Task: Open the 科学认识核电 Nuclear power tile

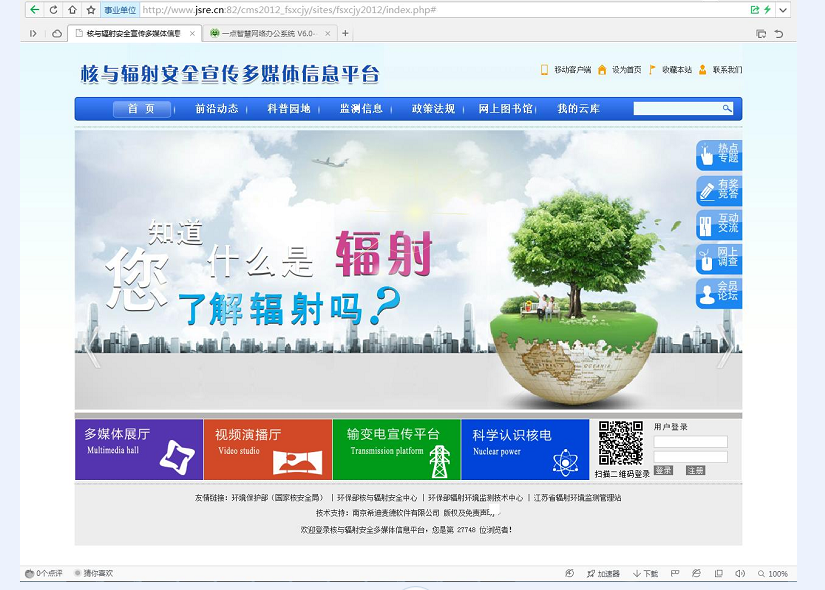Action: pyautogui.click(x=525, y=449)
